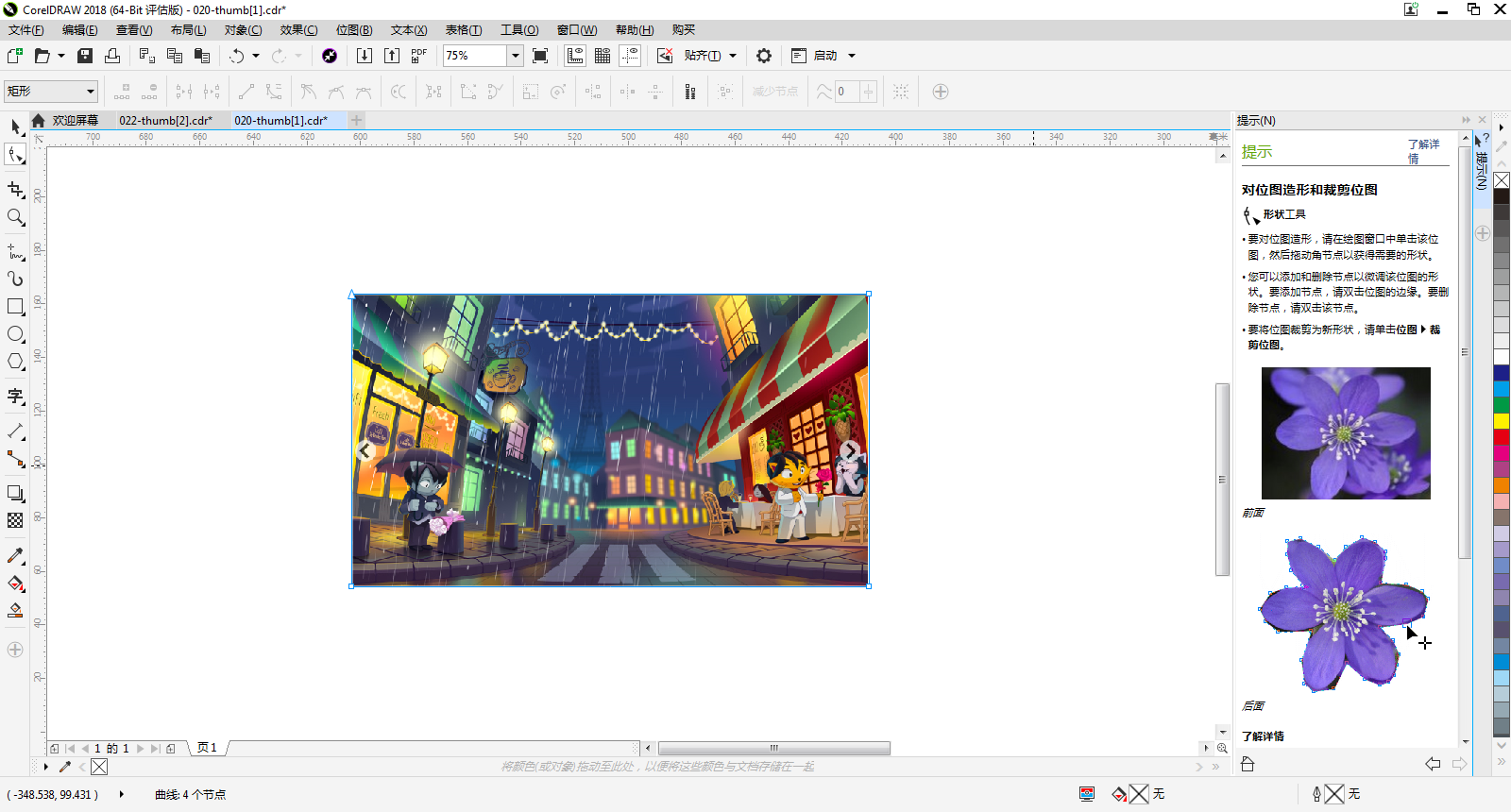Open the 位图(B) menu
1511x812 pixels.
point(354,30)
